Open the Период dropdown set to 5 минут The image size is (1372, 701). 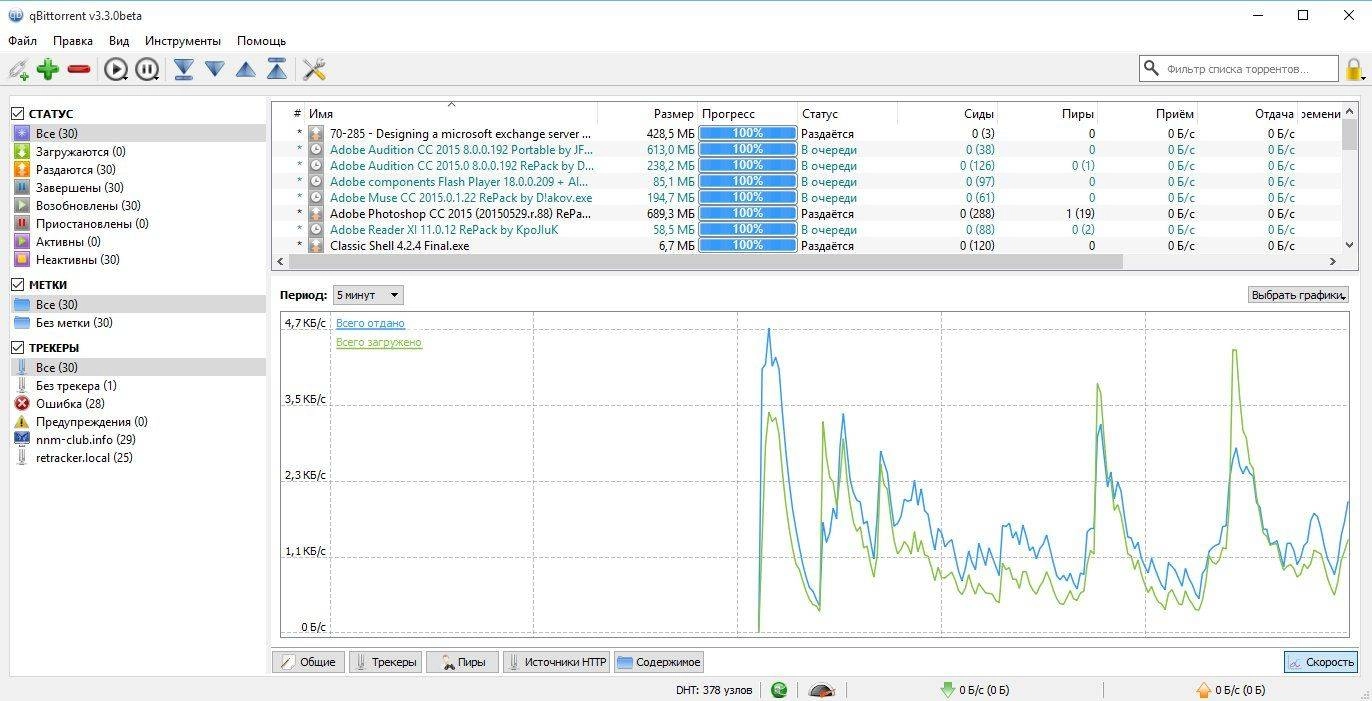pyautogui.click(x=368, y=295)
